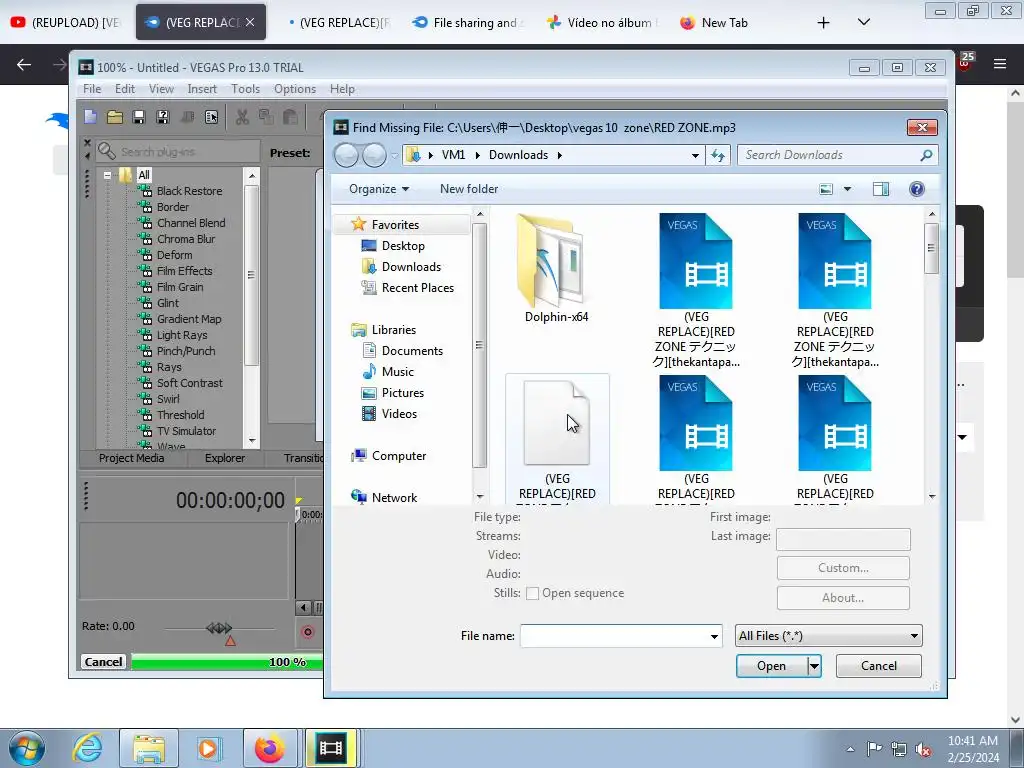Select Music under Libraries
The width and height of the screenshot is (1024, 768).
click(397, 372)
